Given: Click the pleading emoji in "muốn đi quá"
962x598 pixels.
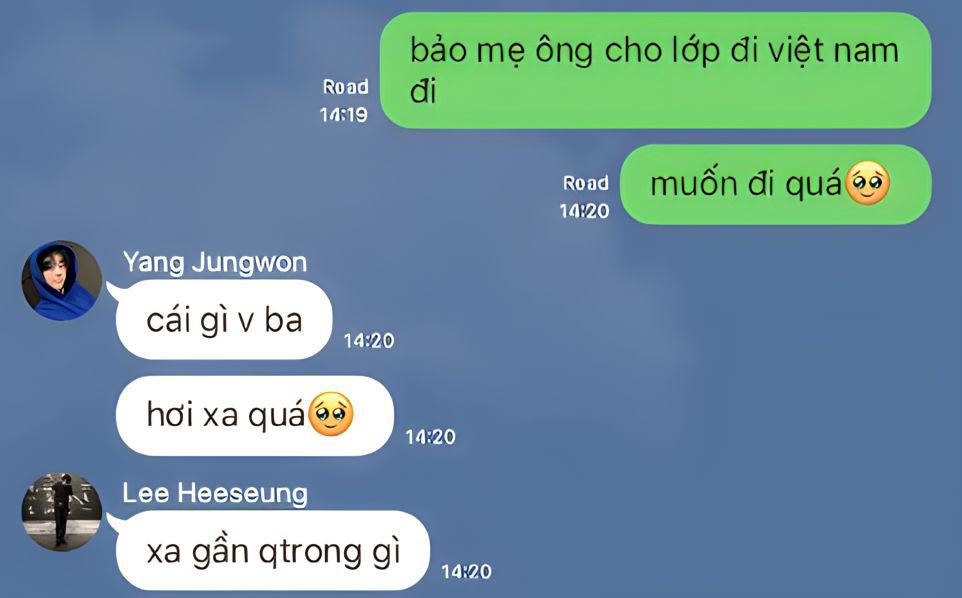Looking at the screenshot, I should click(x=868, y=183).
